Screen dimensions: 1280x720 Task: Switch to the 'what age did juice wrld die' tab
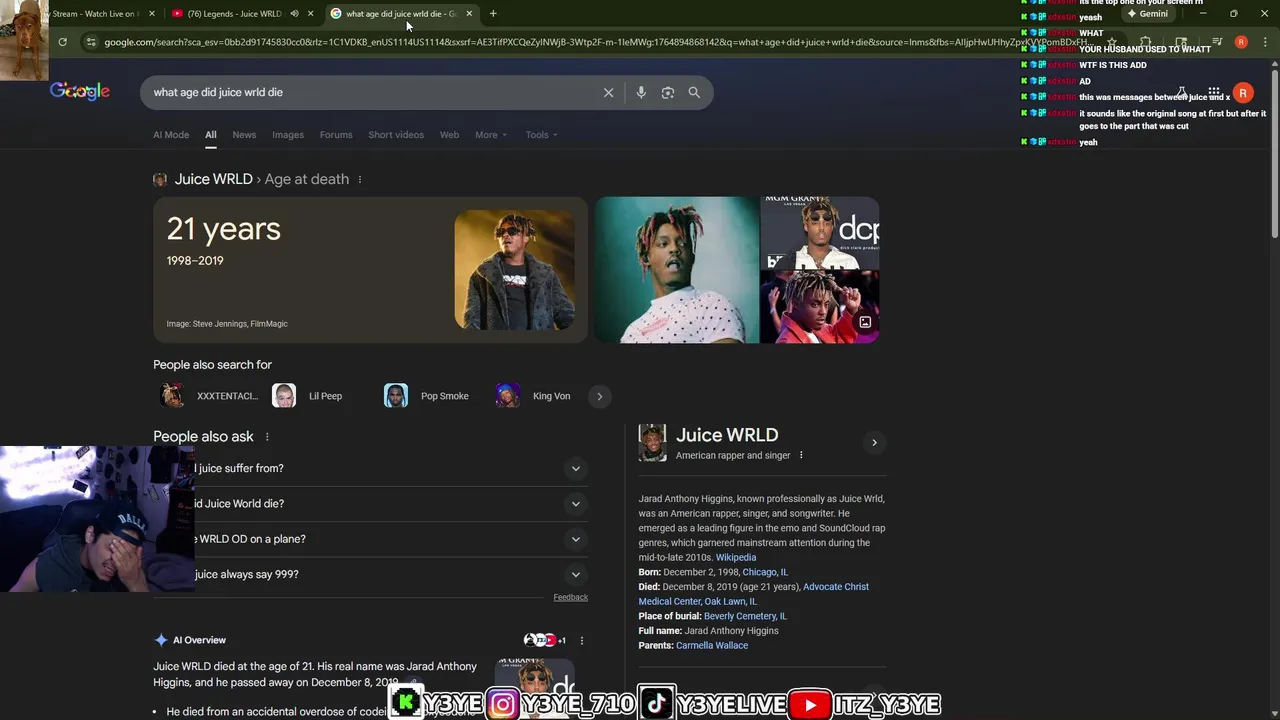coord(400,13)
